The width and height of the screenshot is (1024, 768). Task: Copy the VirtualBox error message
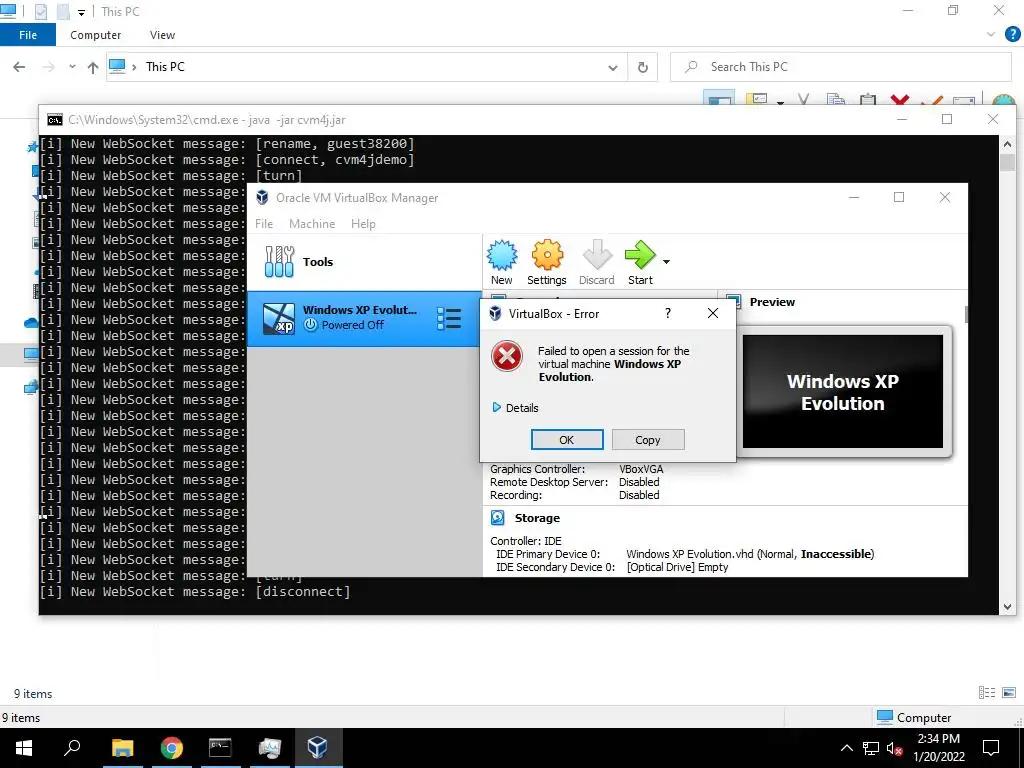point(647,440)
